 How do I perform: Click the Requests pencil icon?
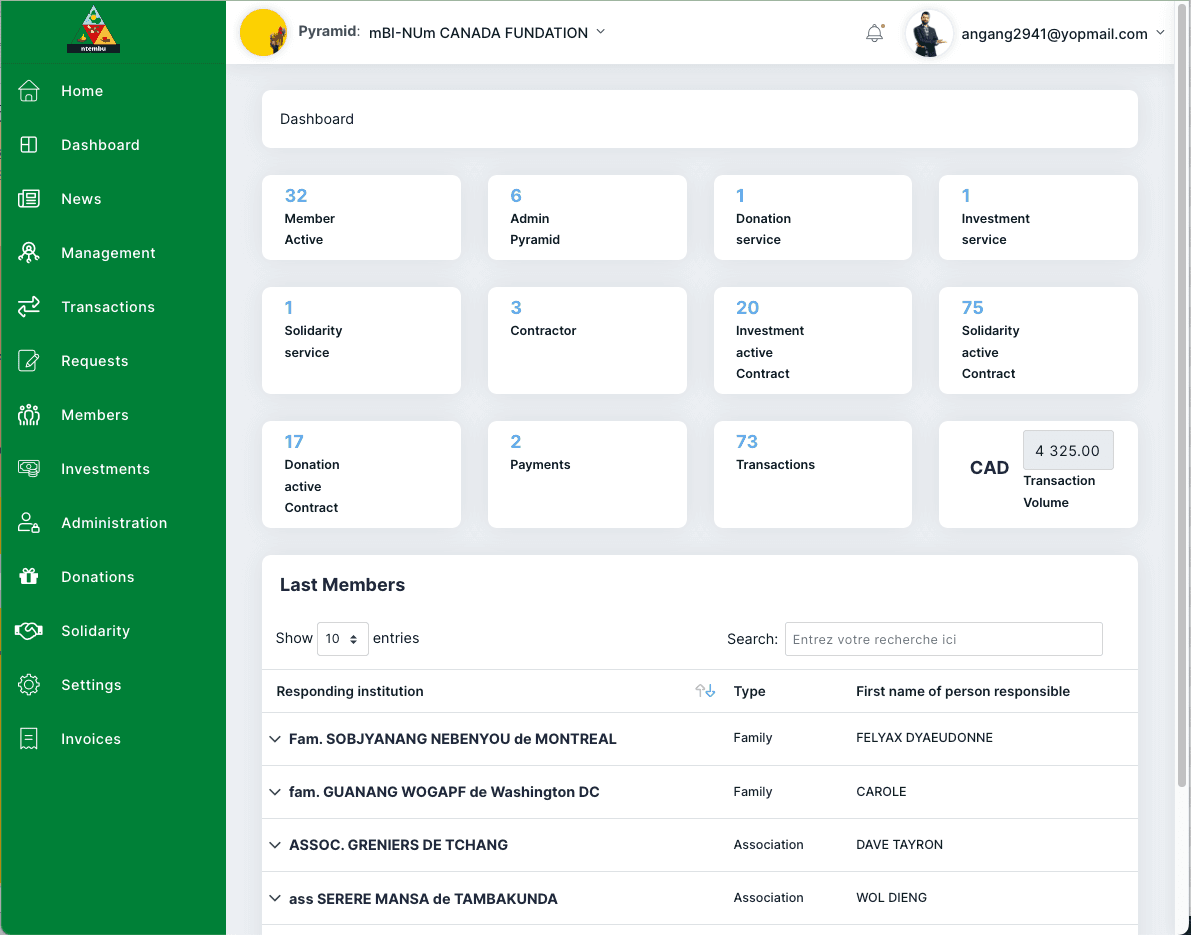pyautogui.click(x=29, y=361)
